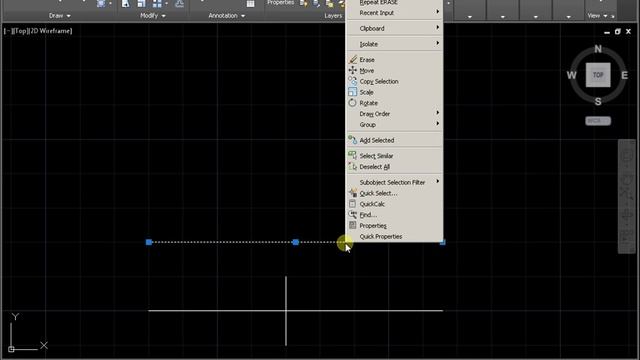Select Copy Selection in the context menu
The height and width of the screenshot is (360, 640).
pos(394,81)
